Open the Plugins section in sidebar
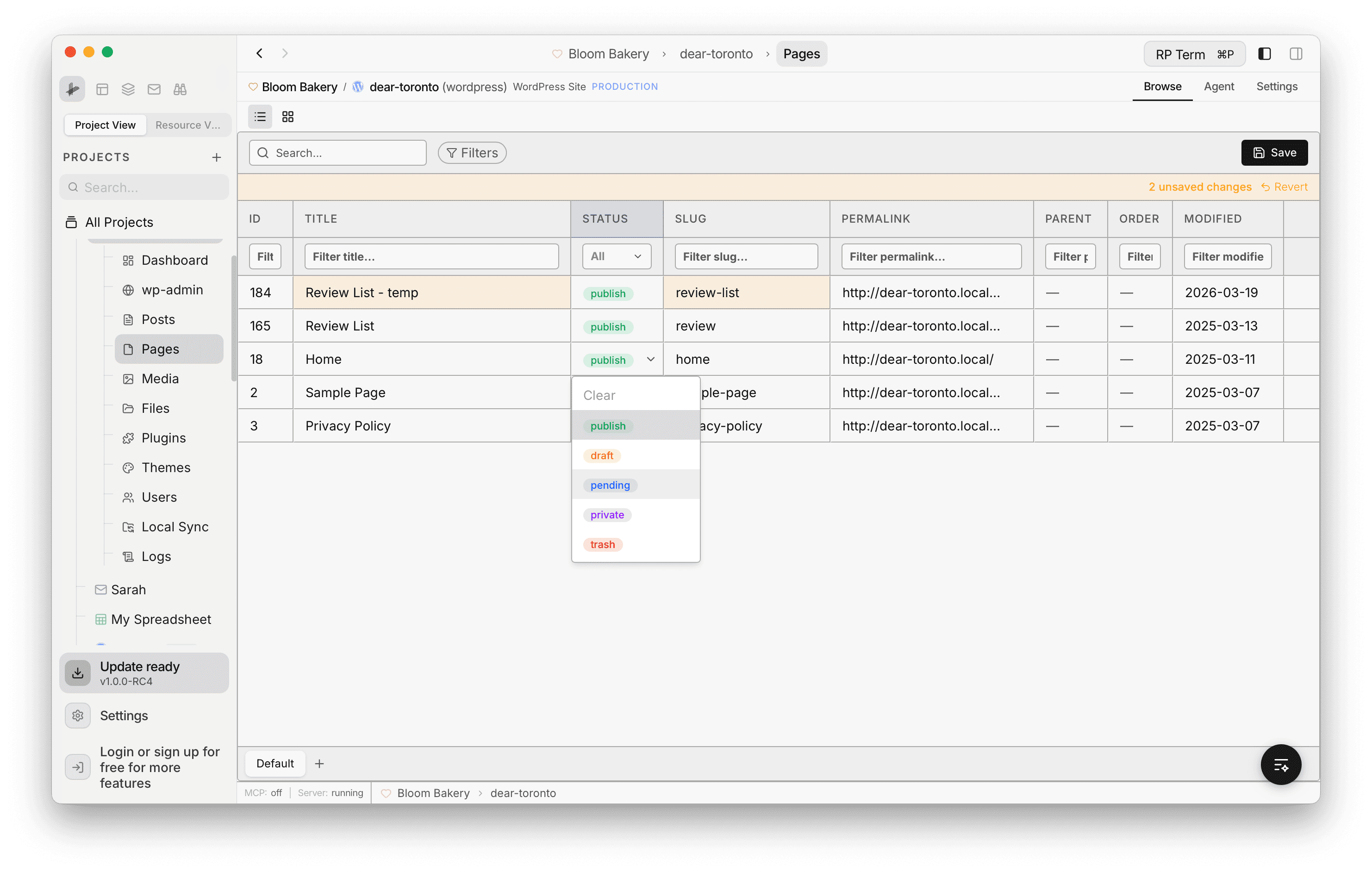This screenshot has width=1372, height=872. [163, 437]
